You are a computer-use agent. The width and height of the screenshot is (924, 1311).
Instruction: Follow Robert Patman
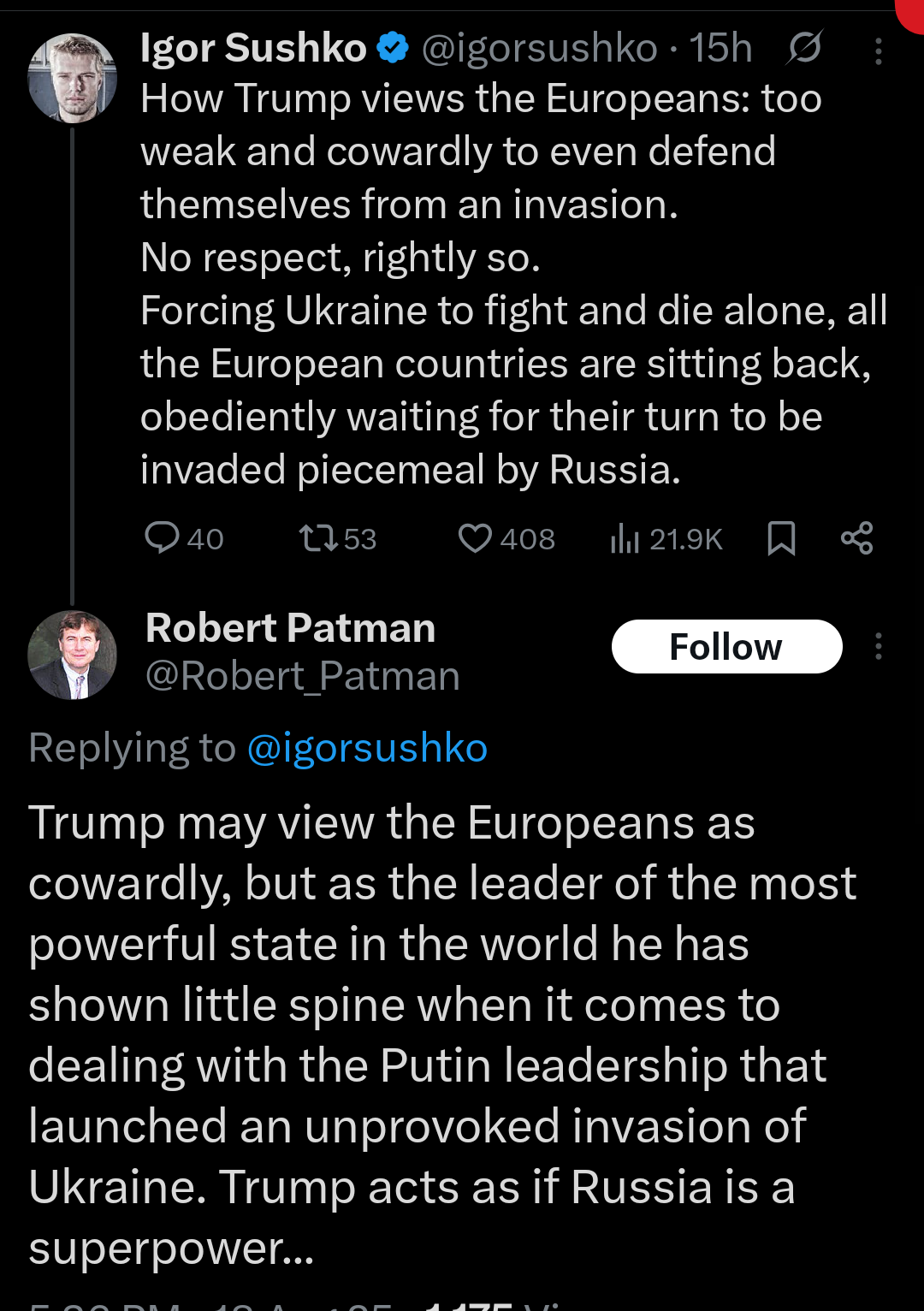(726, 646)
